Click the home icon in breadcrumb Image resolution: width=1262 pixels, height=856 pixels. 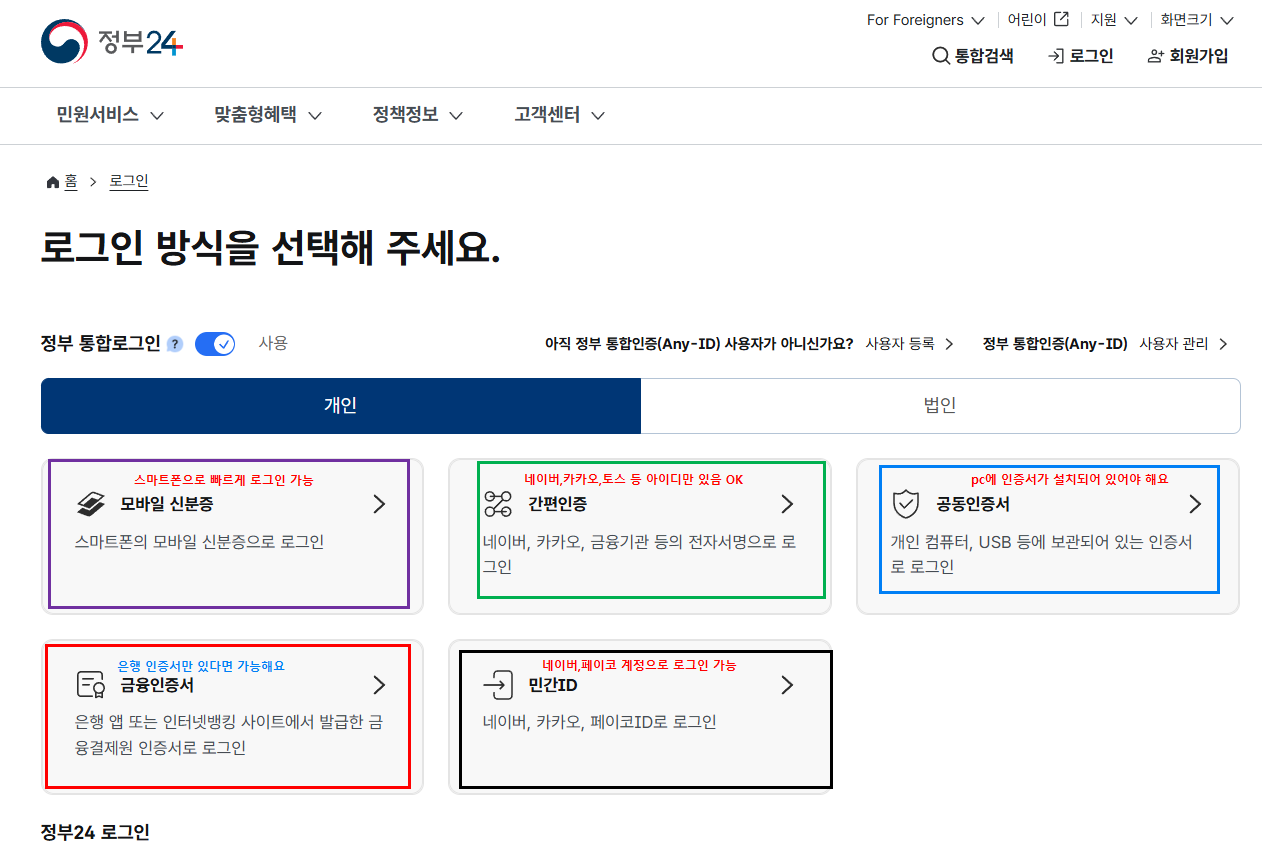pyautogui.click(x=53, y=182)
